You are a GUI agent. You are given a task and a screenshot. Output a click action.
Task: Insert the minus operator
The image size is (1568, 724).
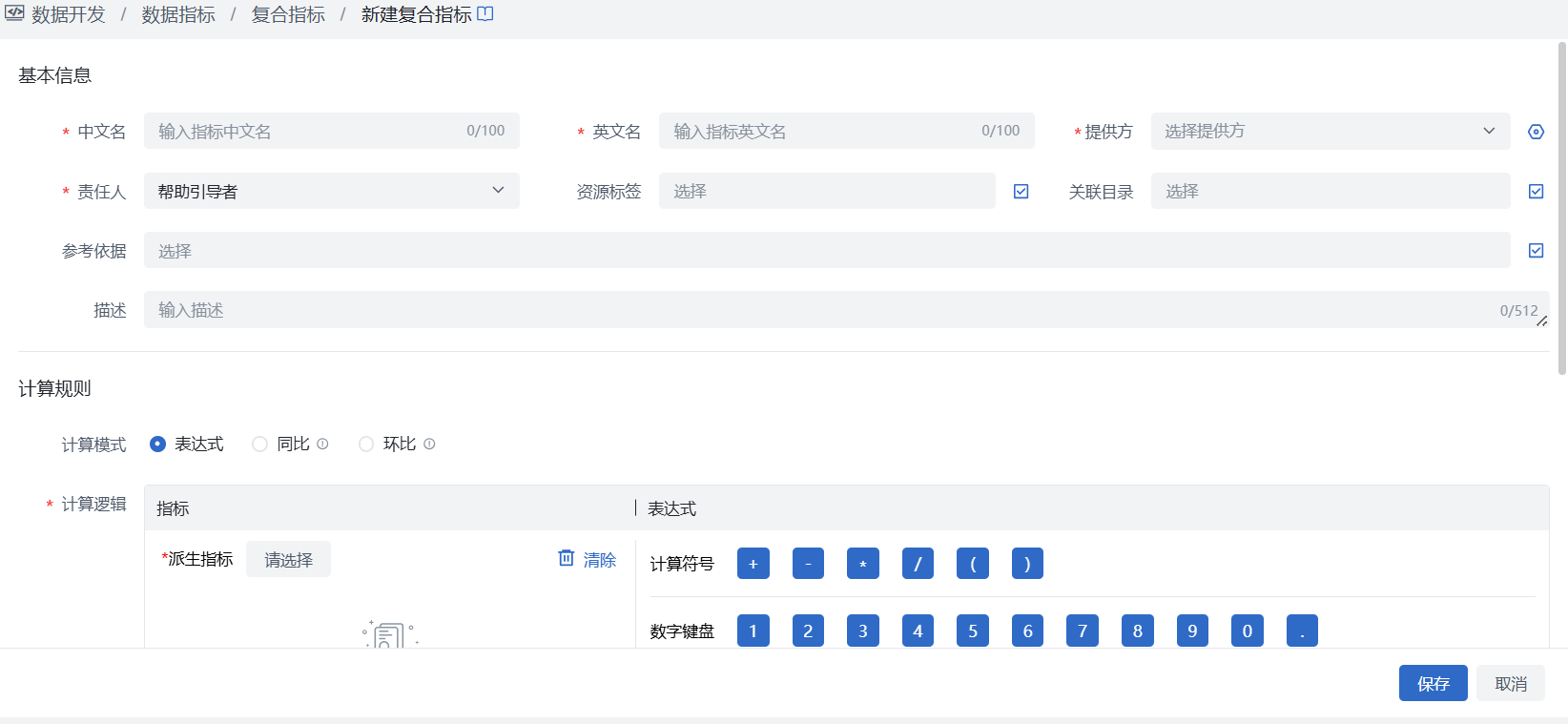(808, 564)
